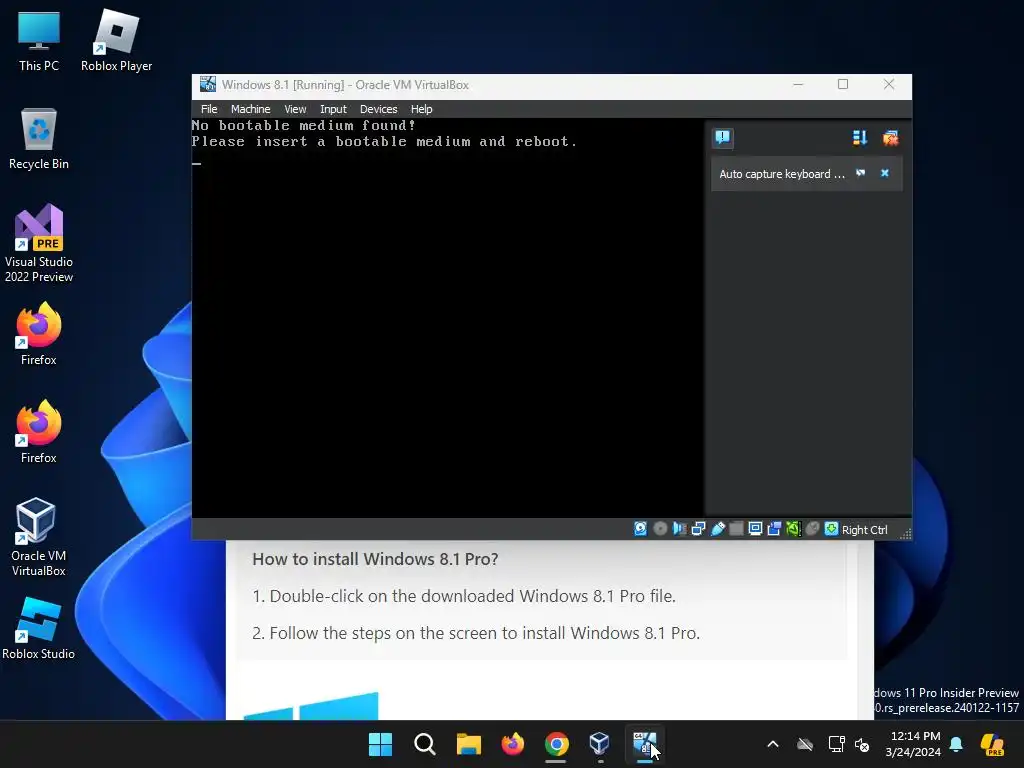This screenshot has height=768, width=1024.
Task: Click the Windows logo image in browser page
Action: [x=311, y=706]
